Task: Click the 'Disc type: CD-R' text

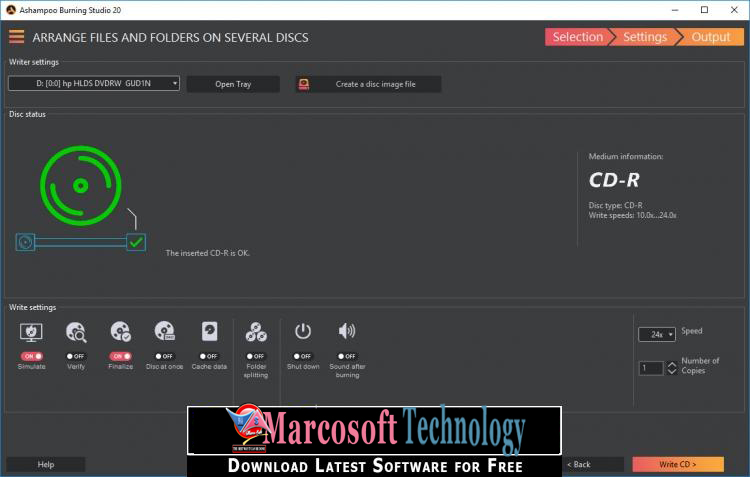Action: tap(616, 205)
